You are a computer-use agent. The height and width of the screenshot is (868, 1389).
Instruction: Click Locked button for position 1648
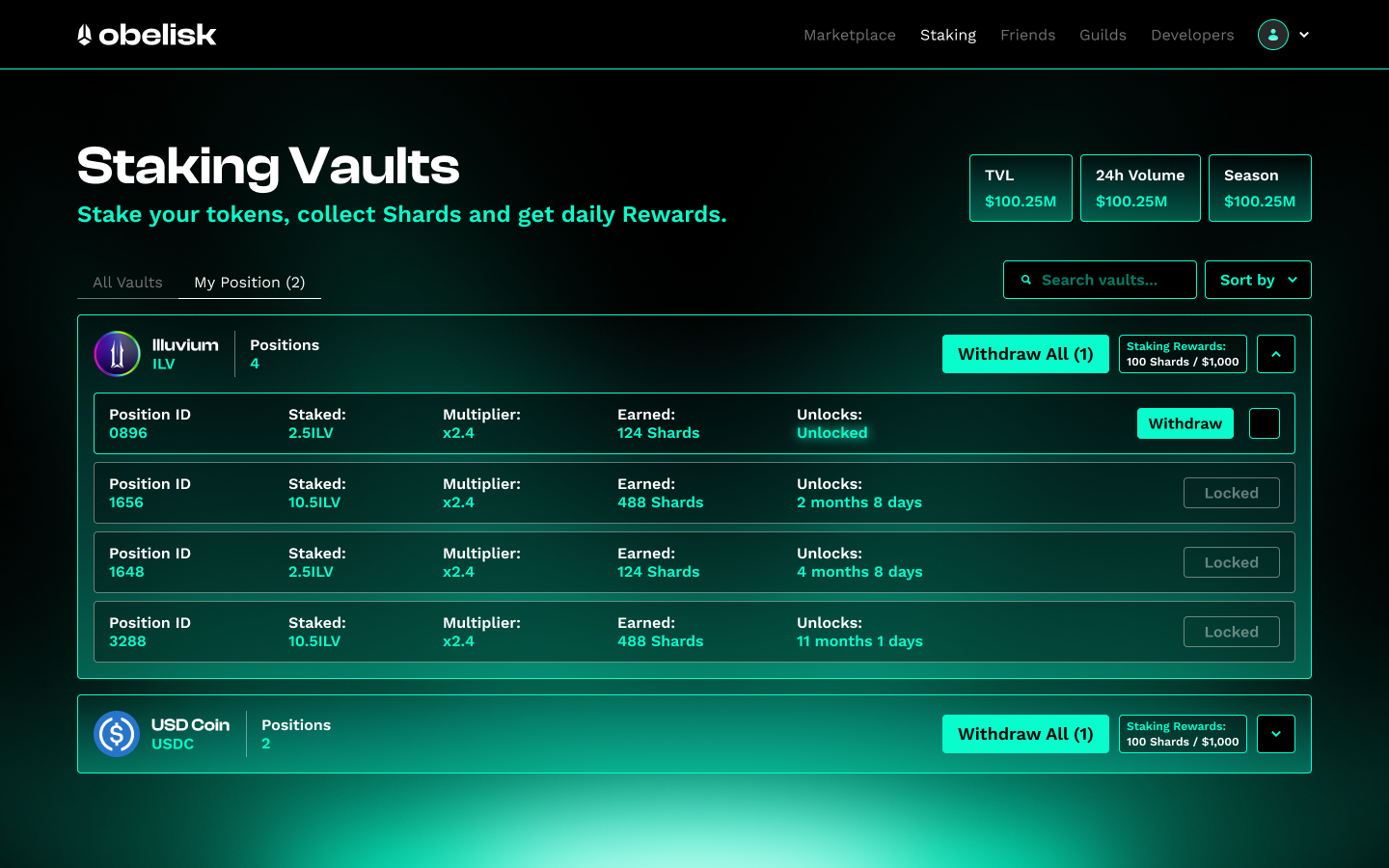[x=1232, y=562]
